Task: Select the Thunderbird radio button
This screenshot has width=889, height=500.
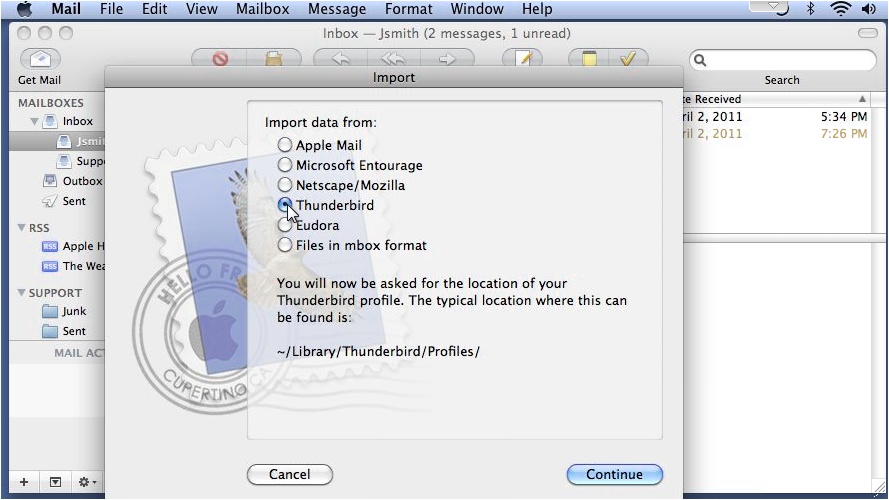Action: (x=285, y=205)
